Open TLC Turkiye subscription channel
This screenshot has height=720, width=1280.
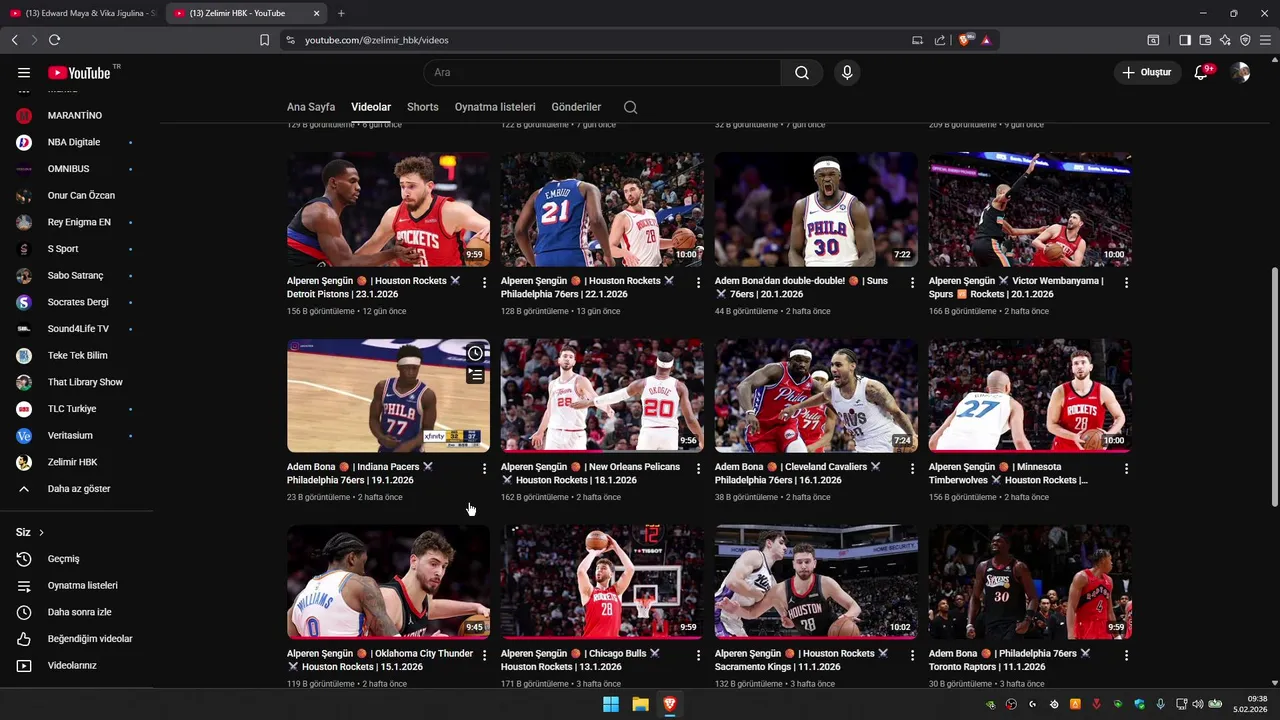(x=70, y=409)
